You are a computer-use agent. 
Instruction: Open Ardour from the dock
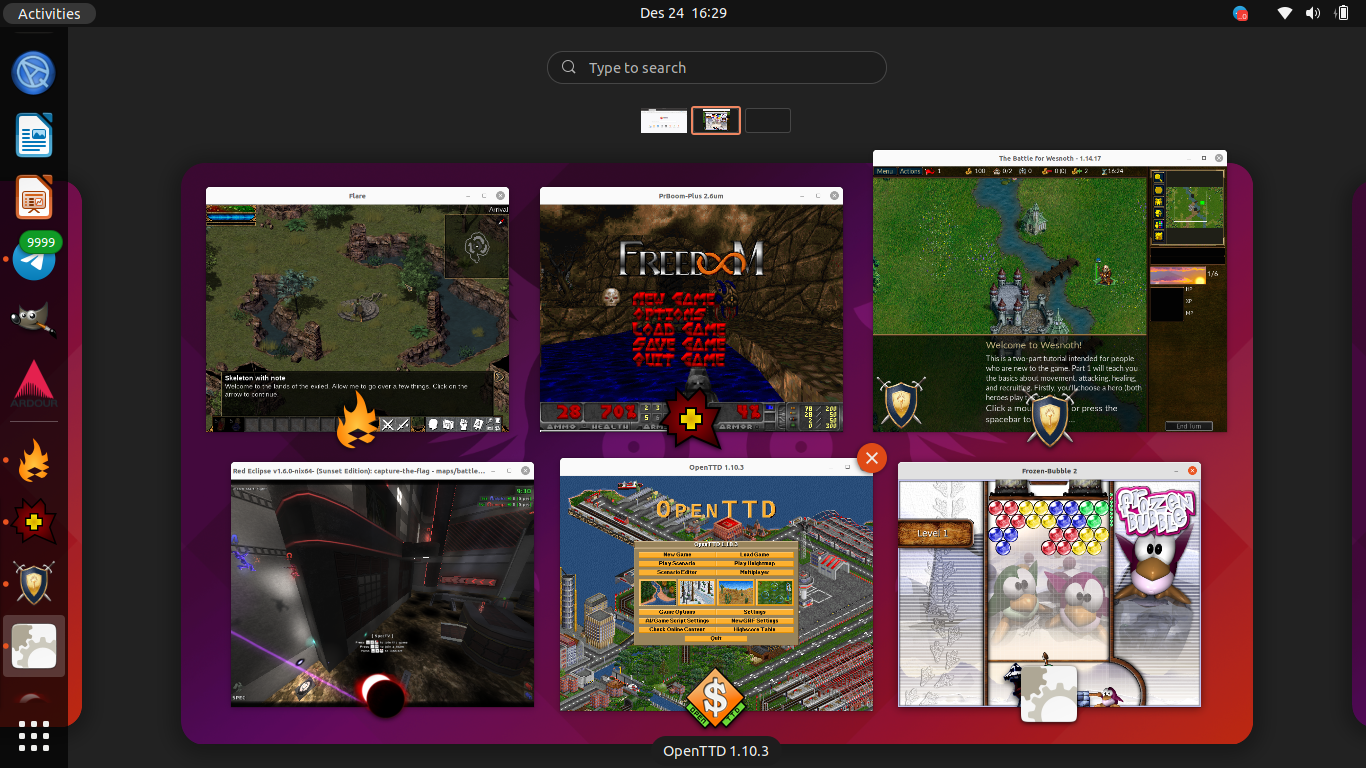pyautogui.click(x=34, y=383)
